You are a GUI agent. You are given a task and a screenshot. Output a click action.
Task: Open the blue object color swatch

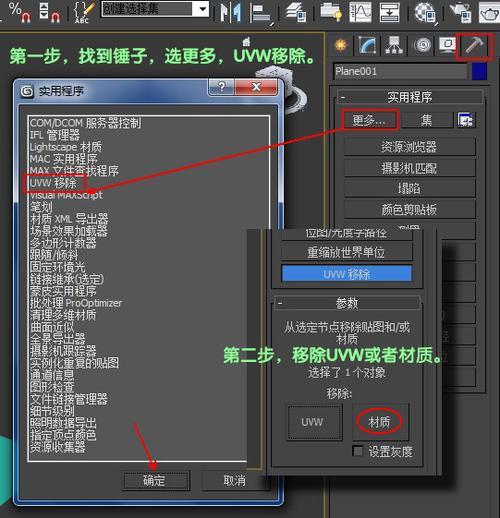tap(479, 71)
